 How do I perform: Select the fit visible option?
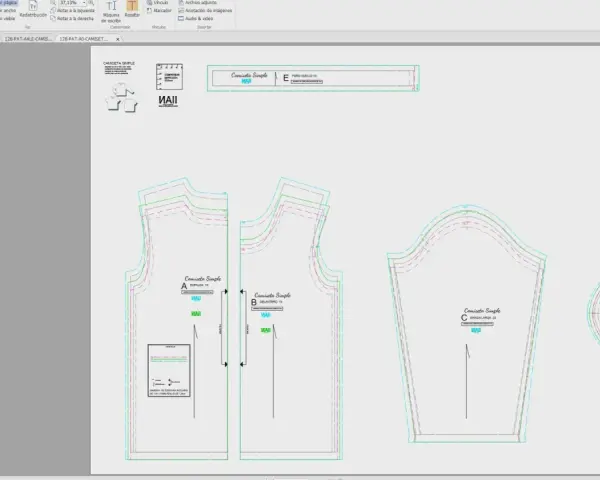[x=8, y=18]
